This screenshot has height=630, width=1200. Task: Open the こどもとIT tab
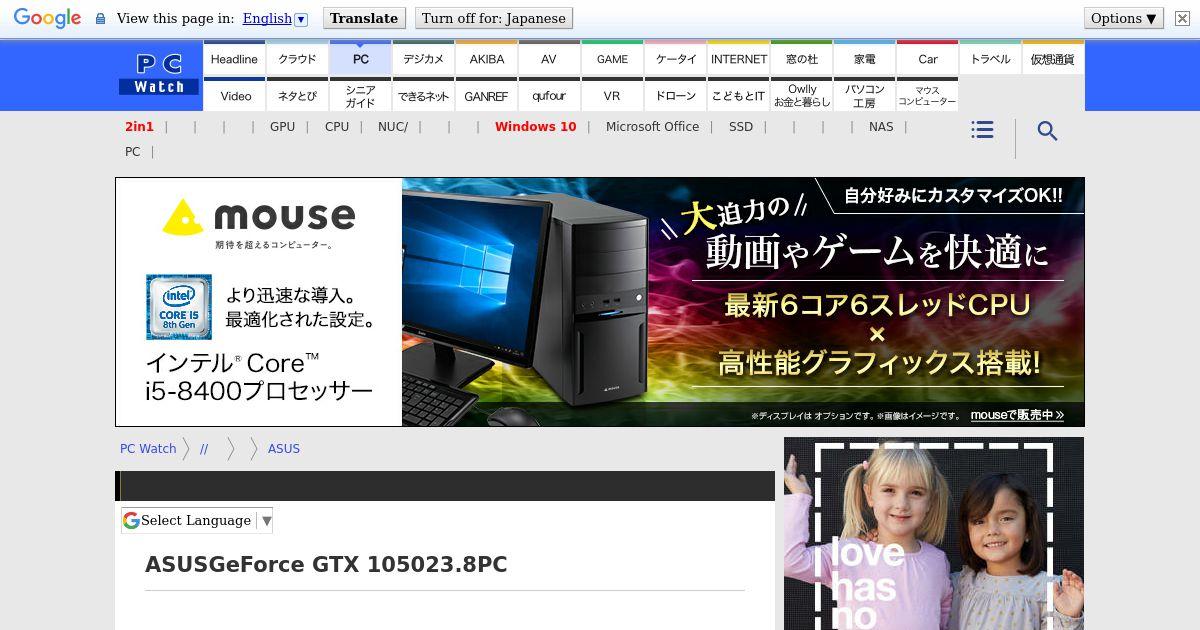tap(738, 95)
